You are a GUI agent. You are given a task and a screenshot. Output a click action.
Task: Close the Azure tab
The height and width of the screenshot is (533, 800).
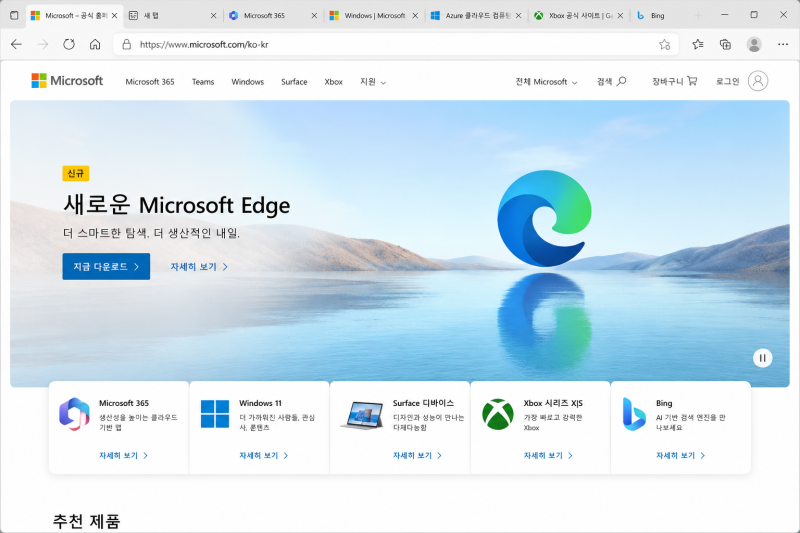point(518,15)
